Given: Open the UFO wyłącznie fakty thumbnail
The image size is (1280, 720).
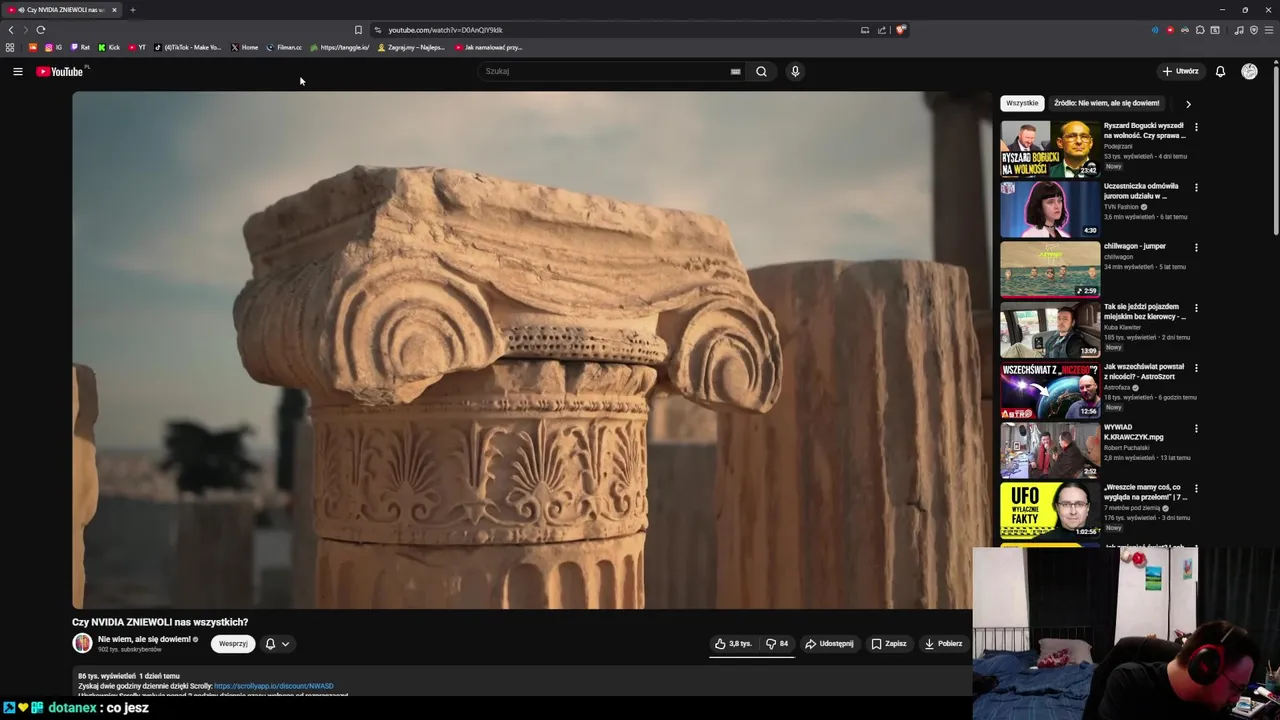Looking at the screenshot, I should coord(1050,511).
